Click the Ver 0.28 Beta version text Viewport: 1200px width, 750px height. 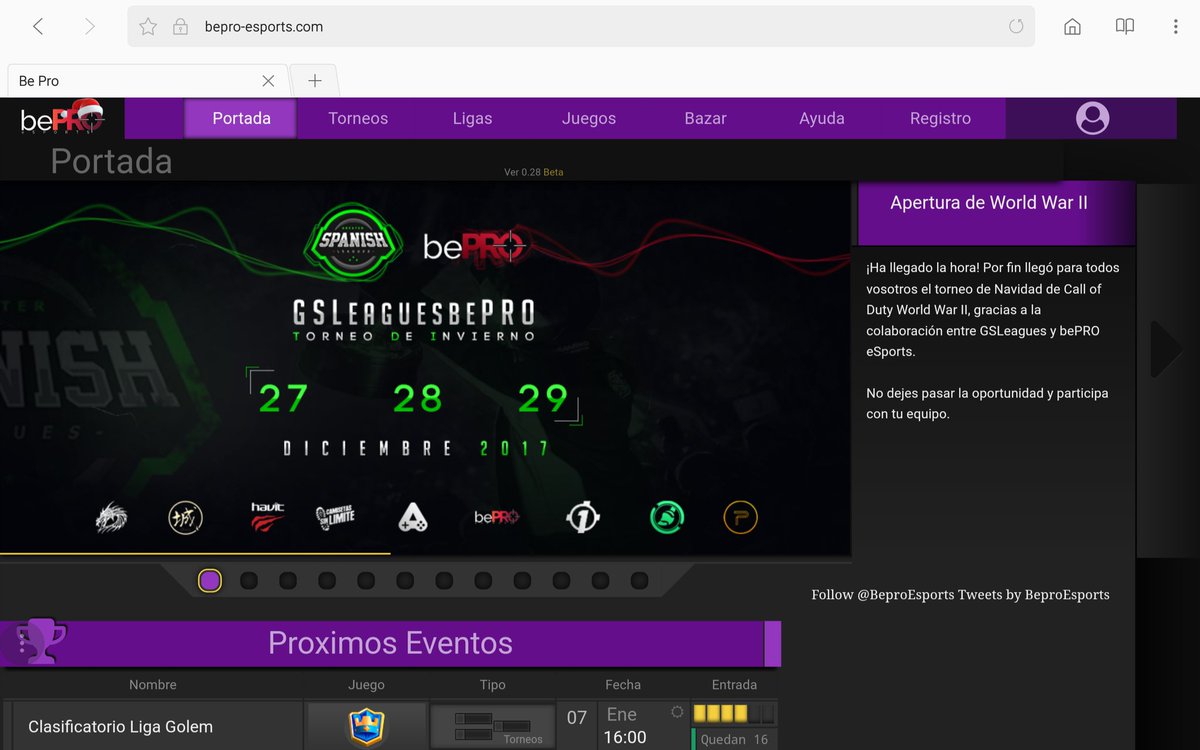(533, 172)
